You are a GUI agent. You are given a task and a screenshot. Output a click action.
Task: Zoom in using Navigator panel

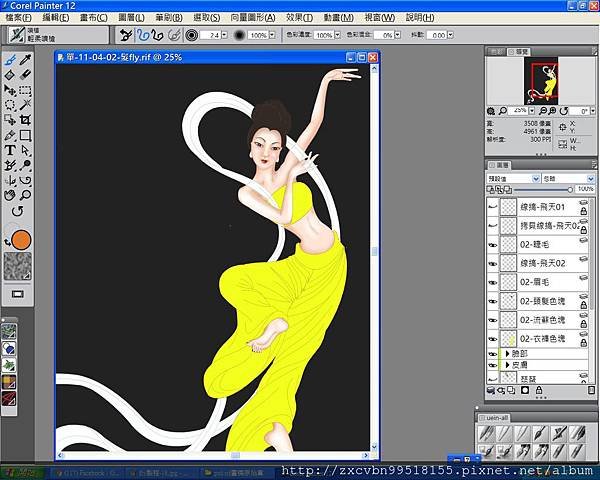coord(552,111)
